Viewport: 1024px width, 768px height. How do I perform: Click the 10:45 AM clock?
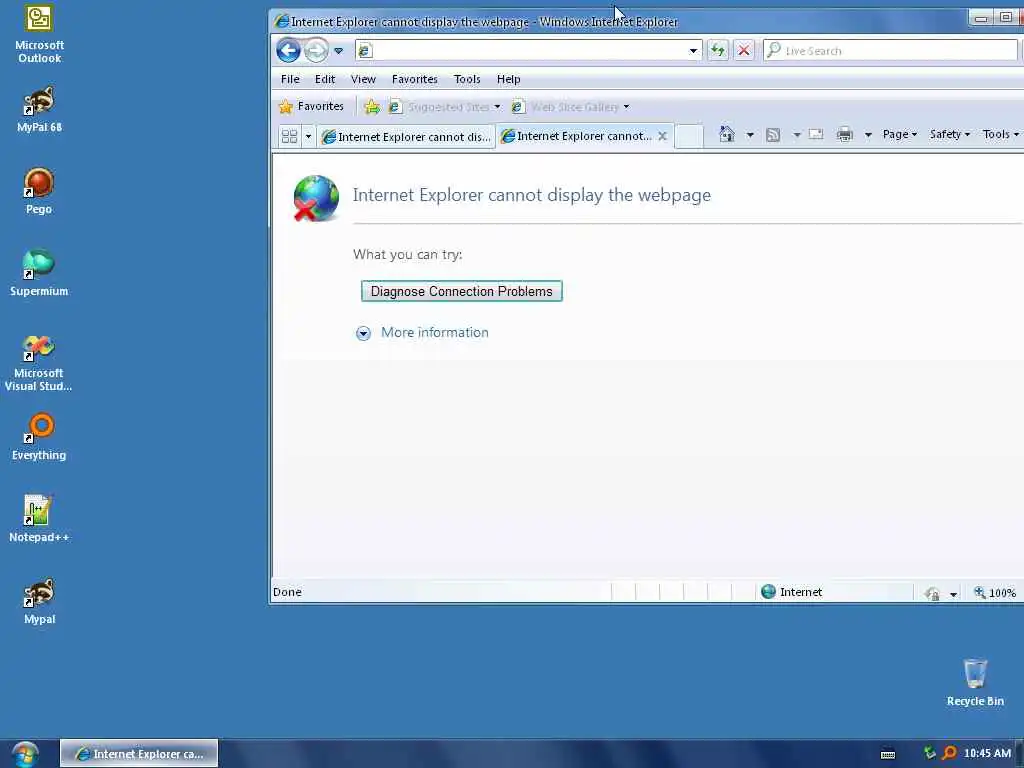click(987, 754)
